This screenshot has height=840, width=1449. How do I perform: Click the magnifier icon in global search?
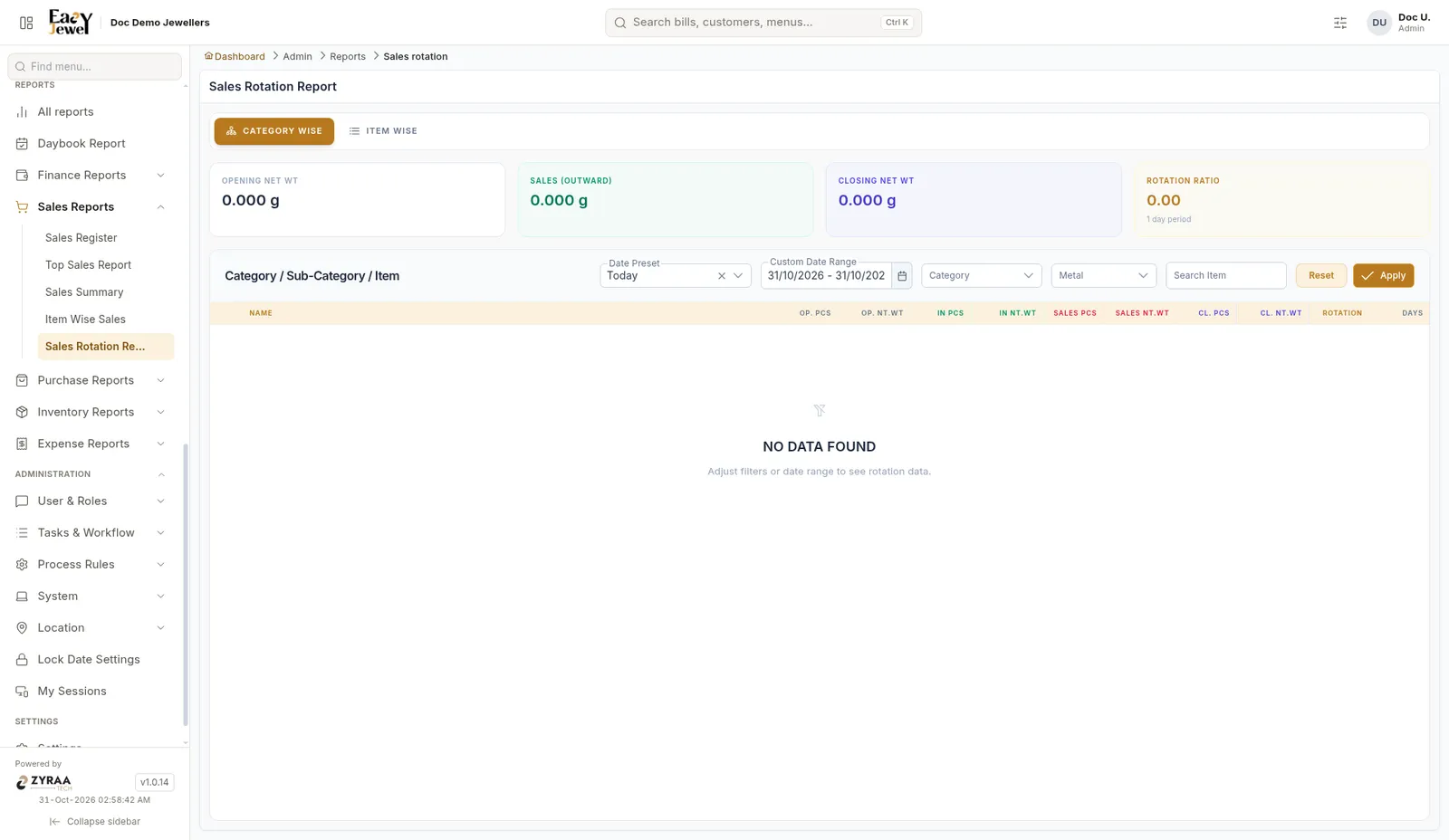[620, 23]
